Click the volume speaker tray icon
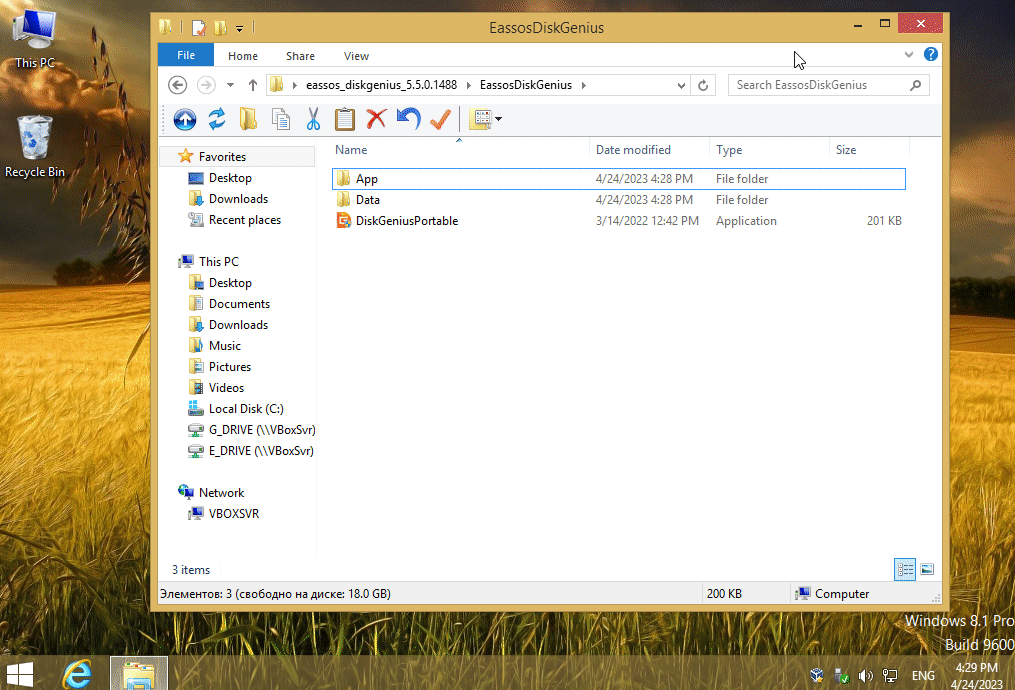The height and width of the screenshot is (690, 1015). [x=865, y=676]
